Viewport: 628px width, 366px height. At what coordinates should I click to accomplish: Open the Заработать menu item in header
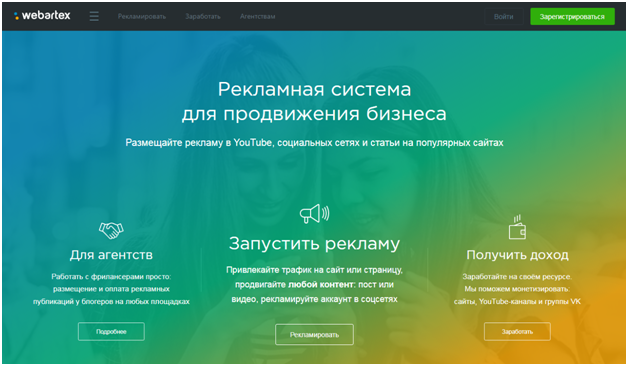[203, 16]
